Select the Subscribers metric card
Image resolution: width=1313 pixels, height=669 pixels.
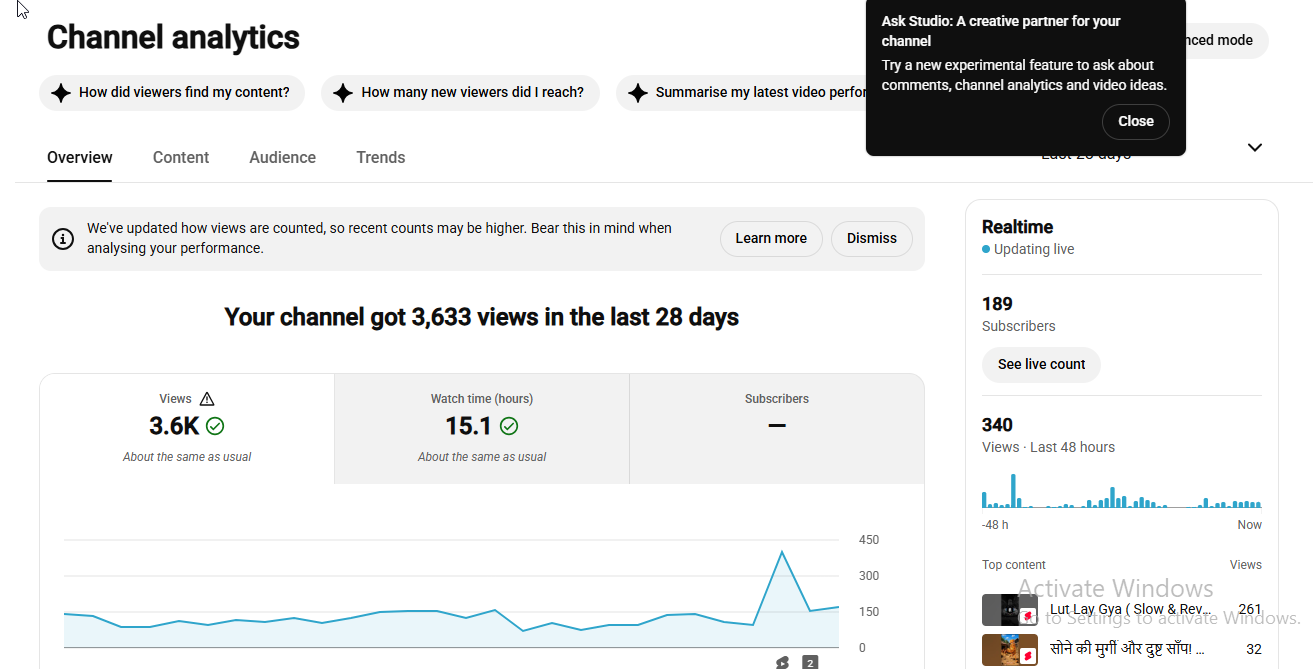click(777, 429)
